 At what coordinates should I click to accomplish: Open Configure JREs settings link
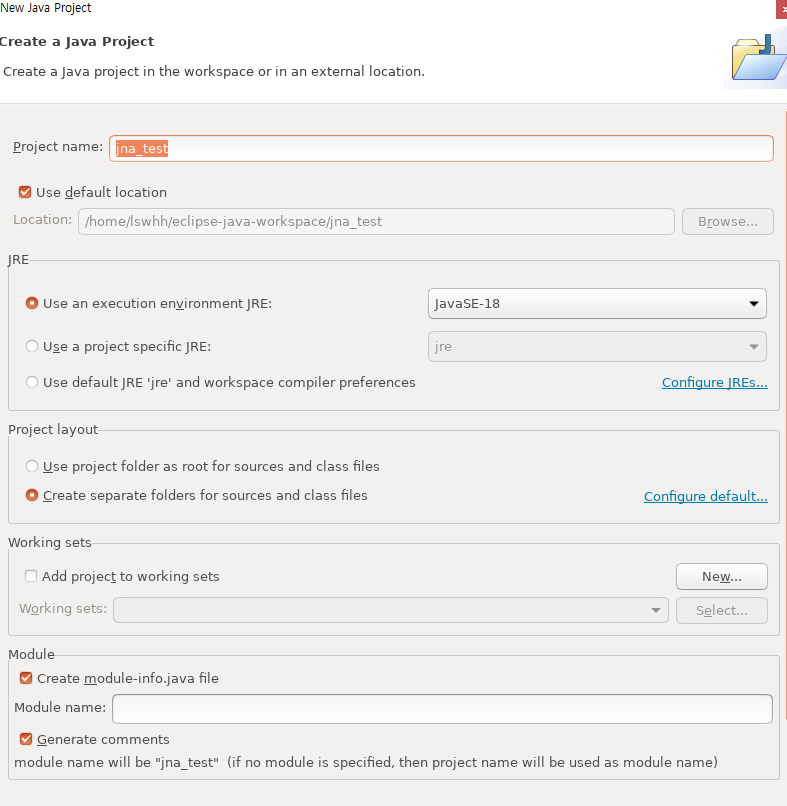[714, 382]
